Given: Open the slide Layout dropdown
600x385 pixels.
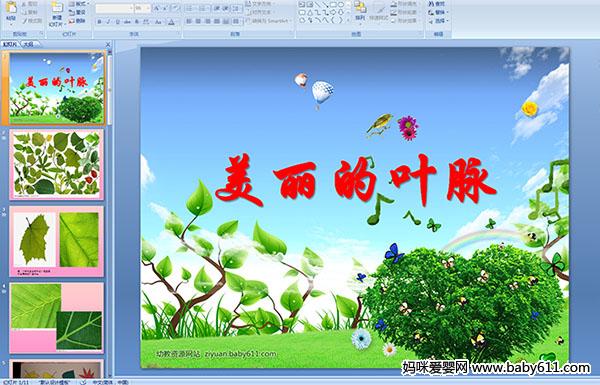Looking at the screenshot, I should 79,4.
